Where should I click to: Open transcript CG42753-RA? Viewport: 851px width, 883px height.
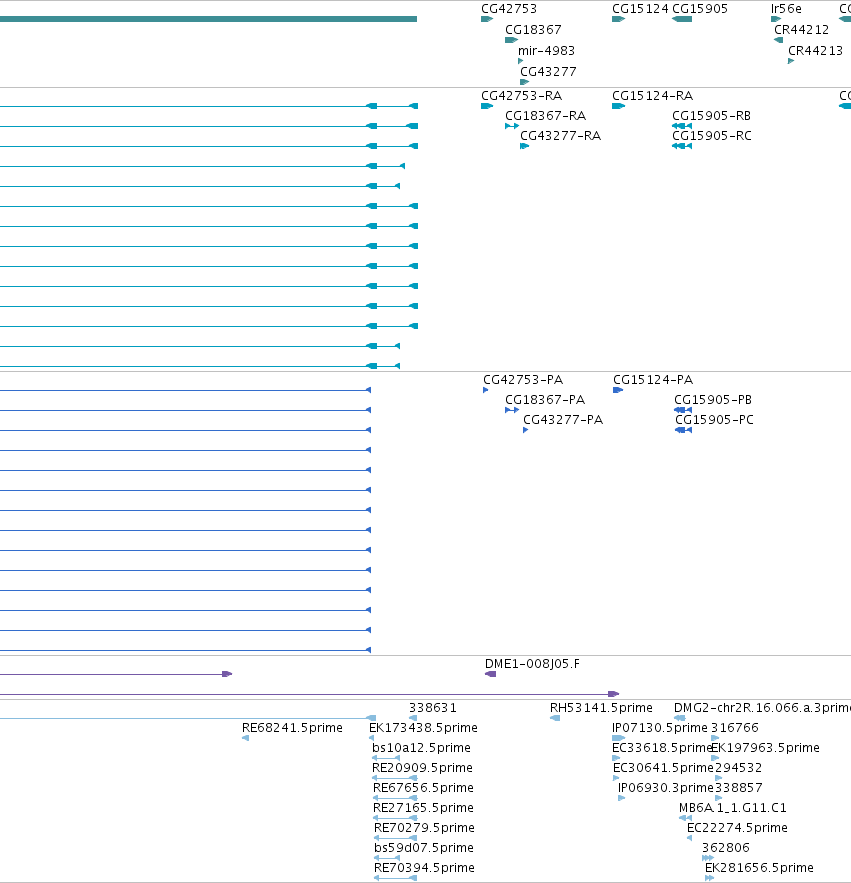[x=522, y=96]
